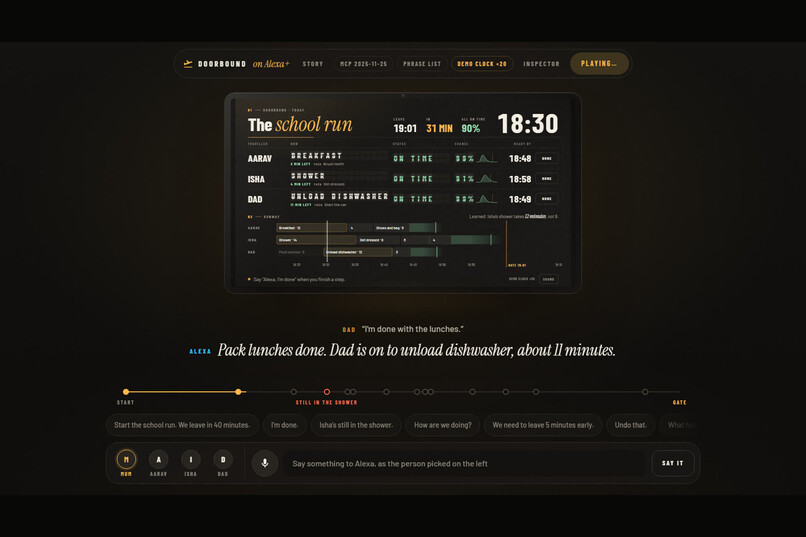Viewport: 806px width, 537px height.
Task: Toggle the Demo Clock +20 pill
Action: [482, 64]
